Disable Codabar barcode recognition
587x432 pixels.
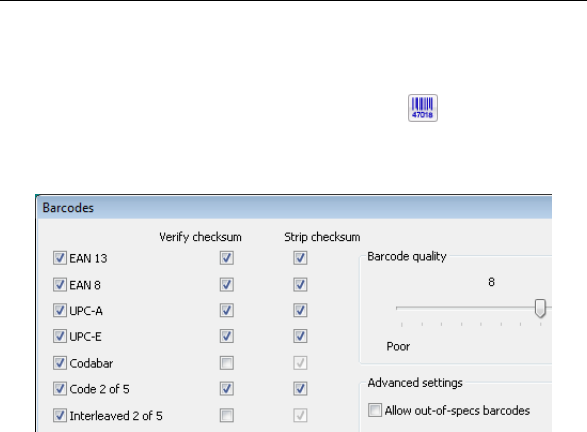pos(60,363)
